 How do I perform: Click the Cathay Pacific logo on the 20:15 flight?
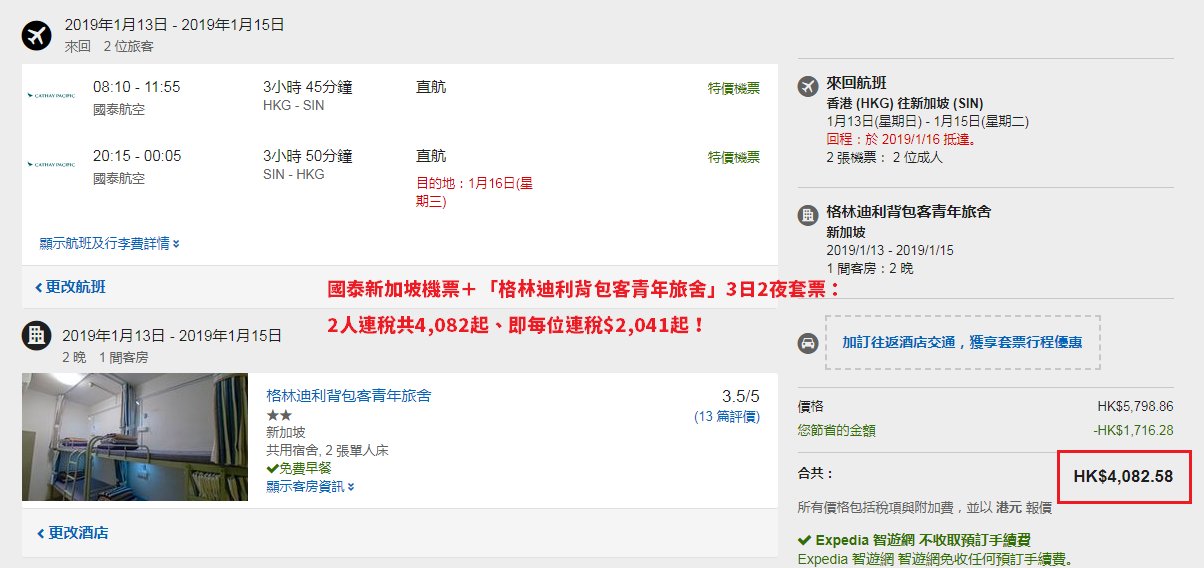tap(51, 164)
